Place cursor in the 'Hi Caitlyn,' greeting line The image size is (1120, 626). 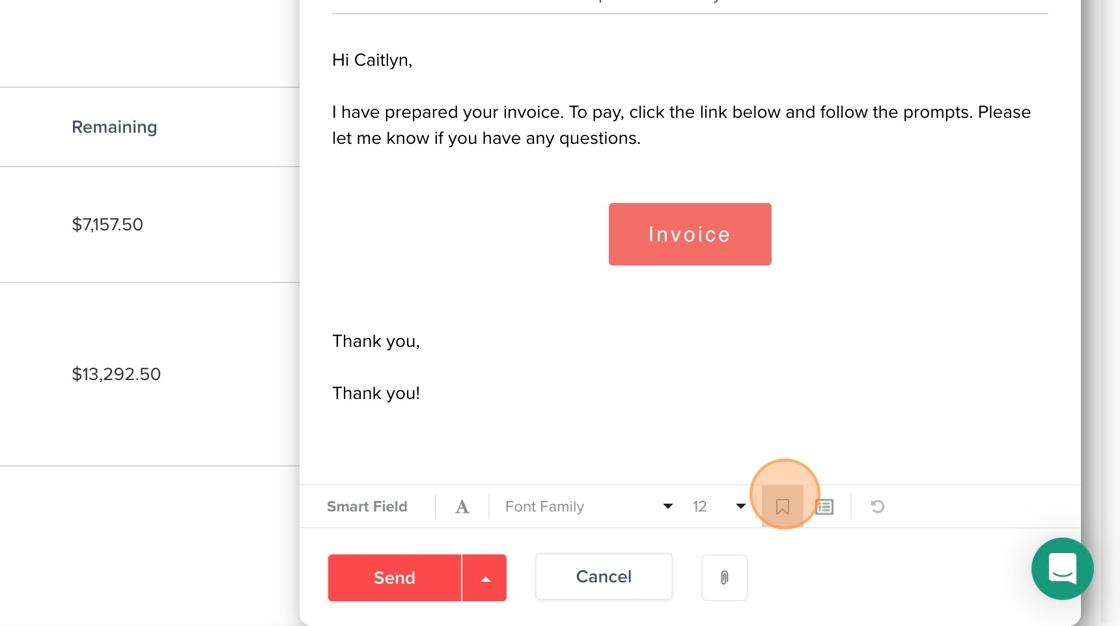[372, 60]
